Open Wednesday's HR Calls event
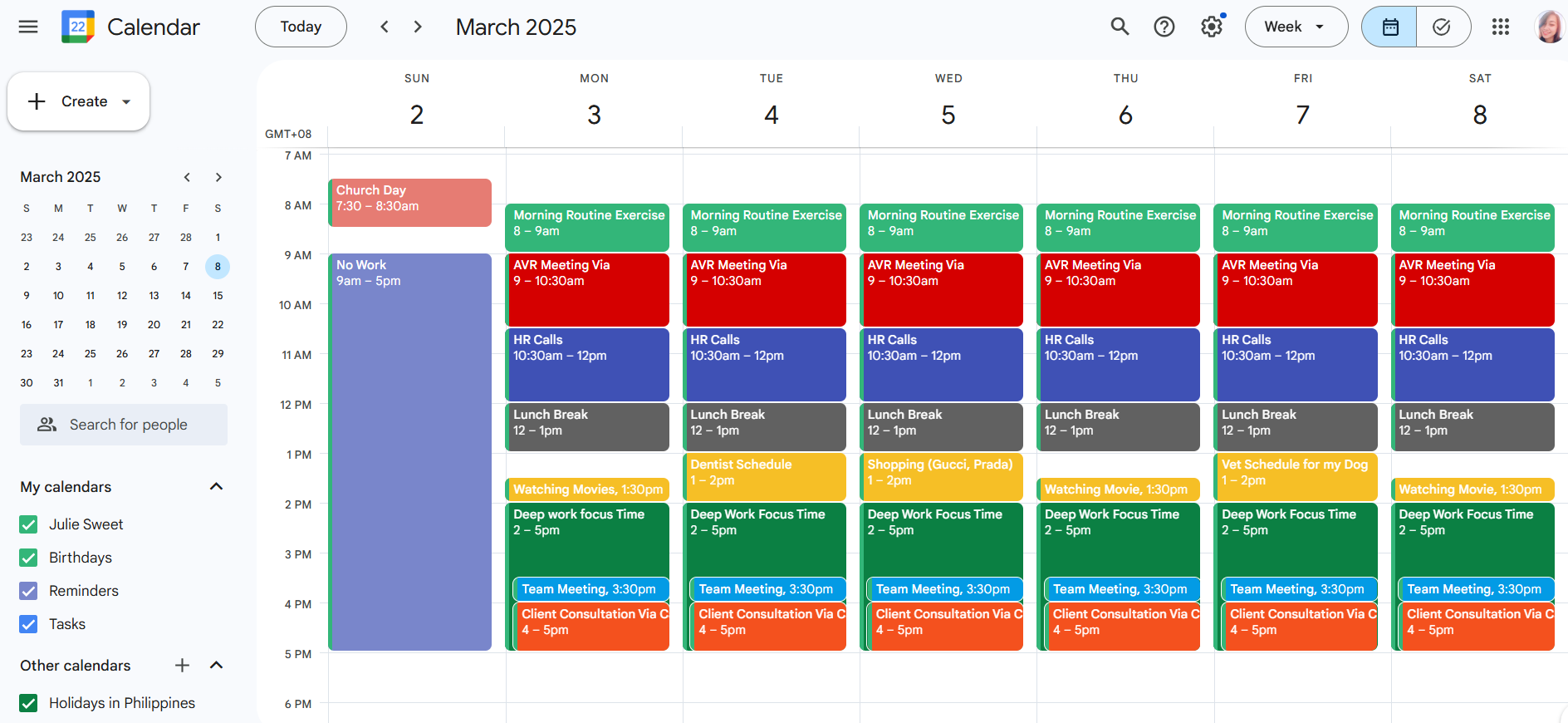1568x723 pixels. coord(942,365)
